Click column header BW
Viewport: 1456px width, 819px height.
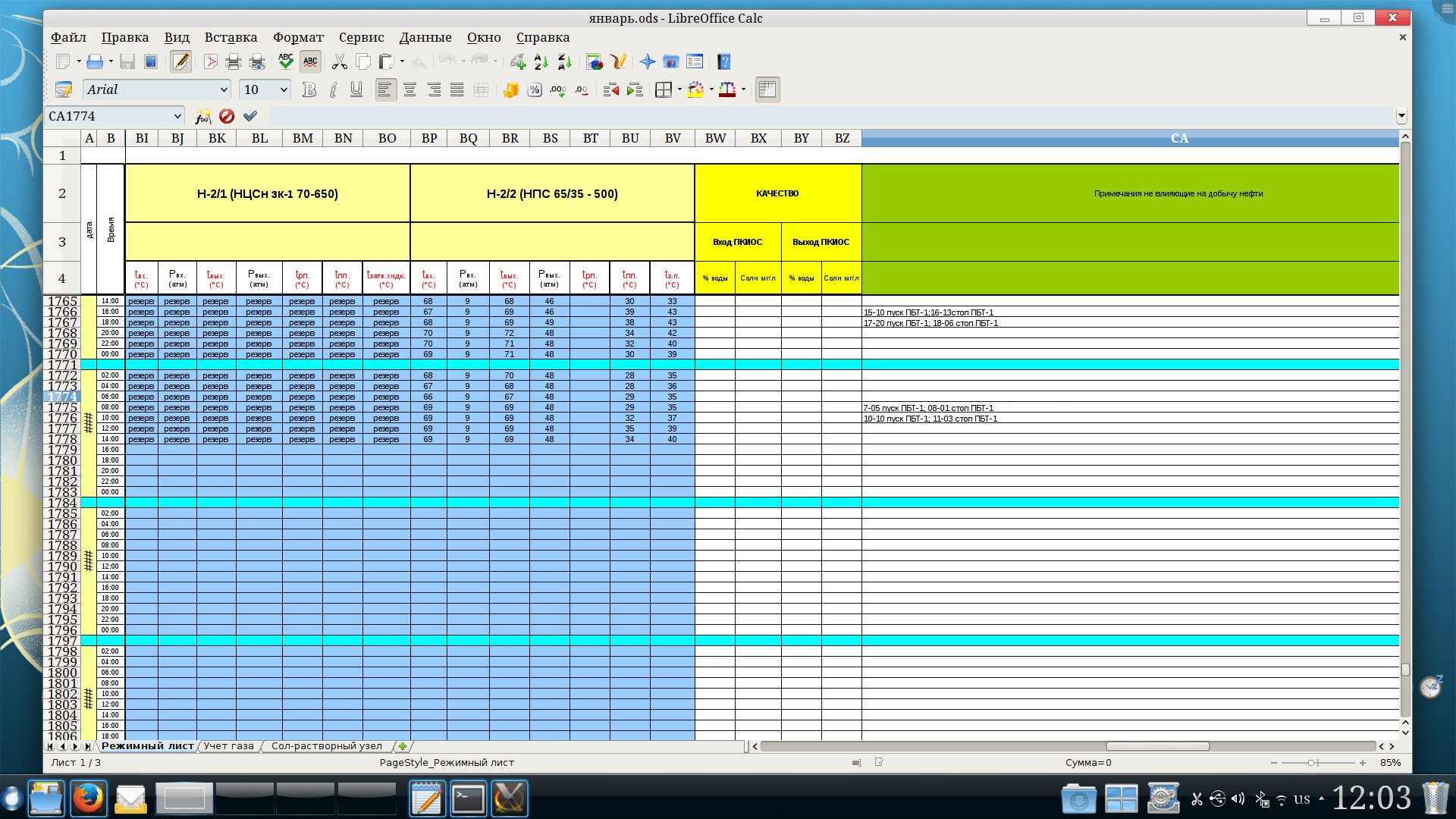point(715,138)
